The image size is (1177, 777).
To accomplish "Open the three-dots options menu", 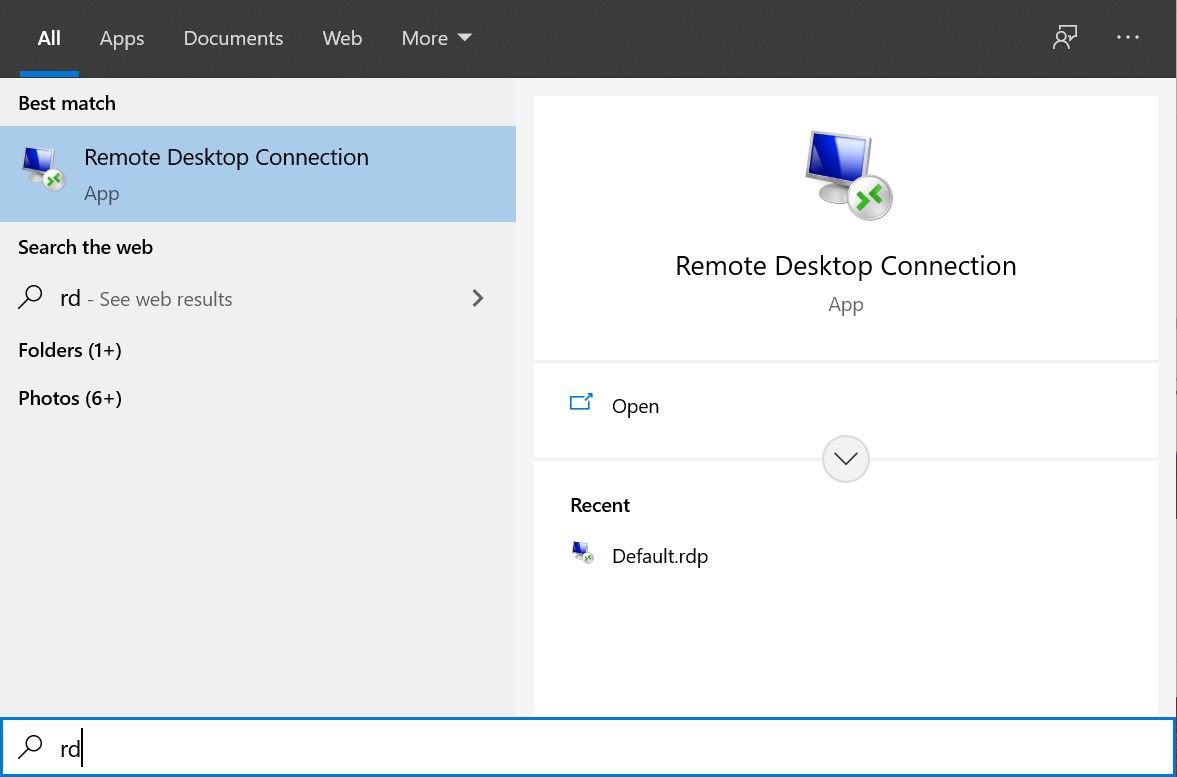I will [1128, 38].
